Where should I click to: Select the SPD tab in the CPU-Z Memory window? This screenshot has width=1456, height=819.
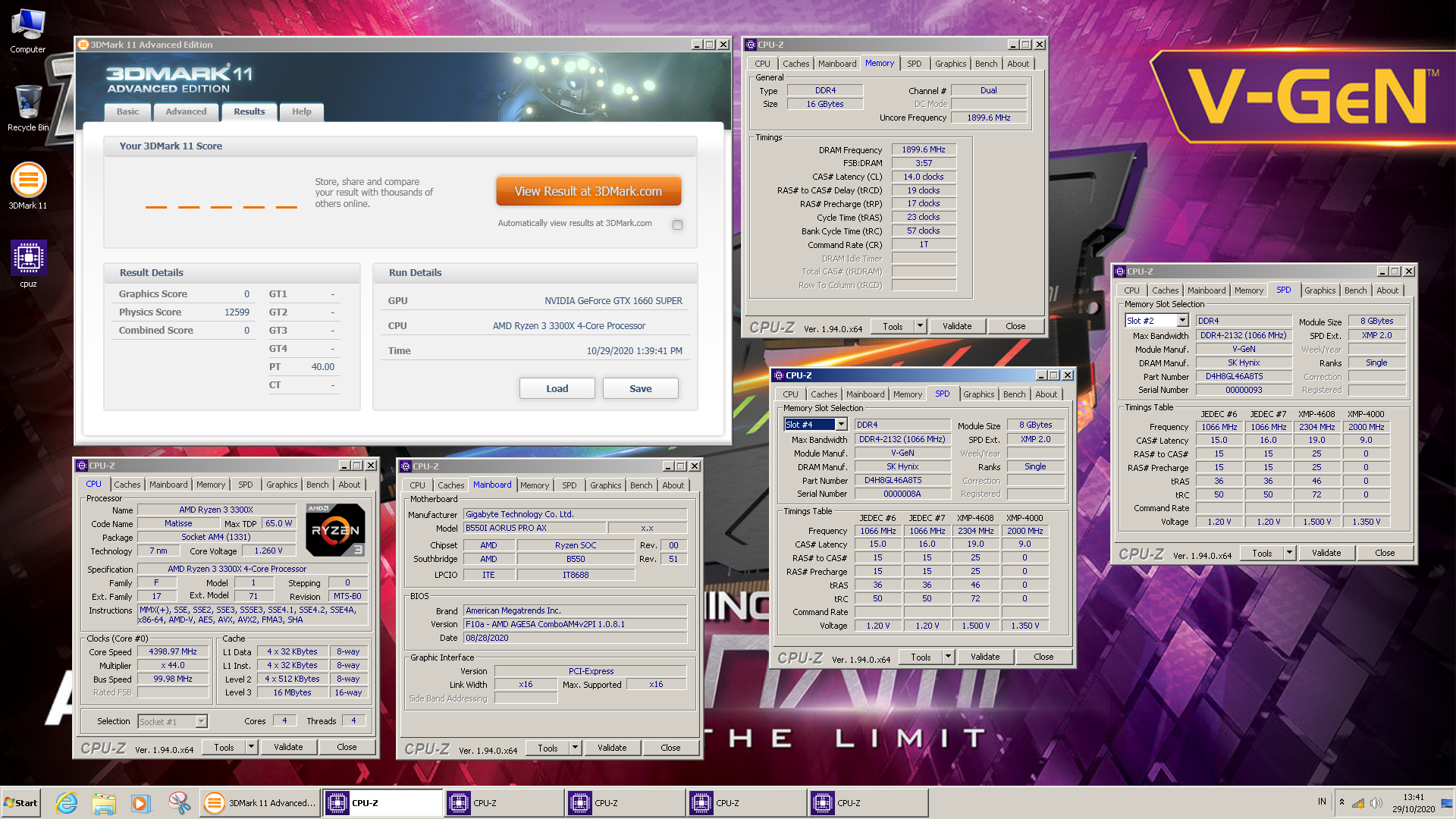point(915,64)
